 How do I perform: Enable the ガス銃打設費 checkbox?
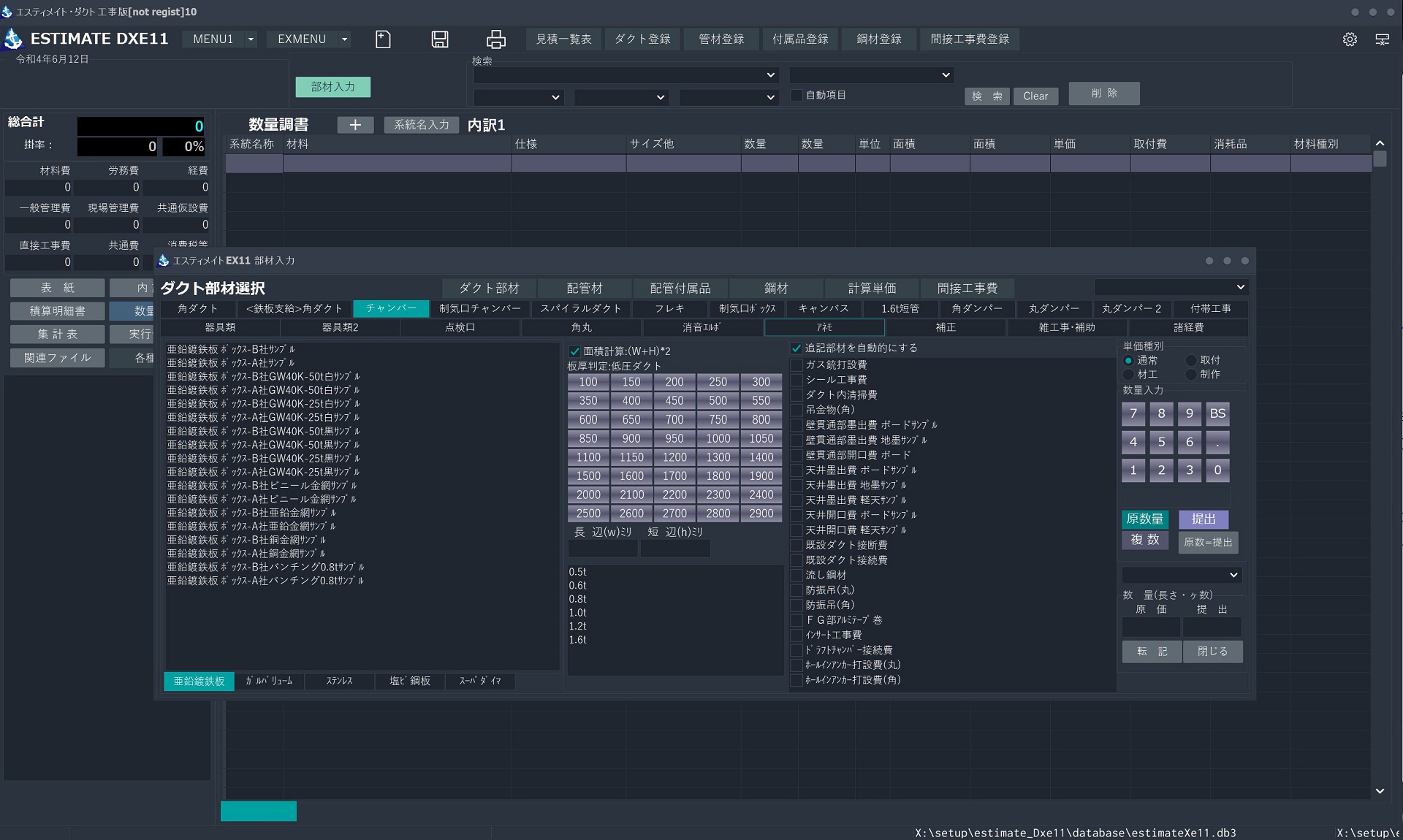(x=797, y=364)
